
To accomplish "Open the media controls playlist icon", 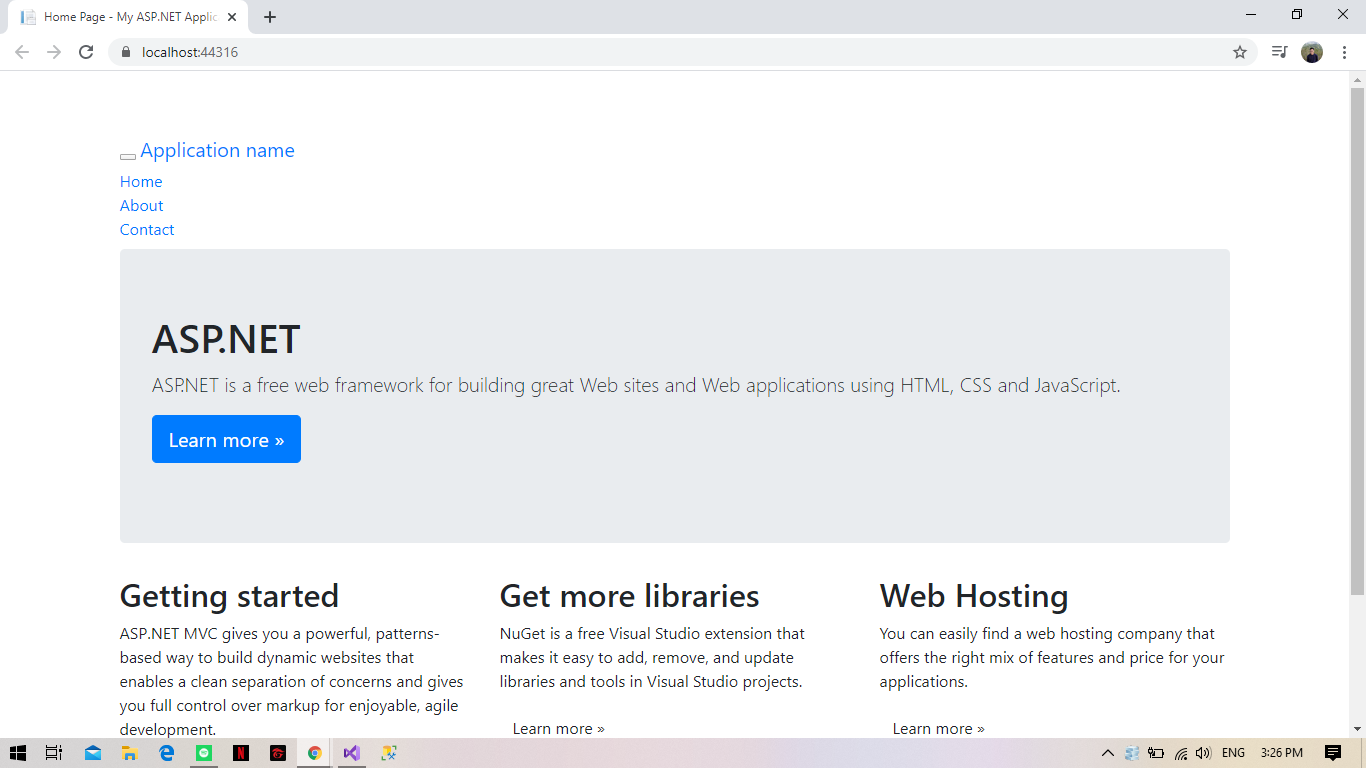I will pyautogui.click(x=1279, y=52).
